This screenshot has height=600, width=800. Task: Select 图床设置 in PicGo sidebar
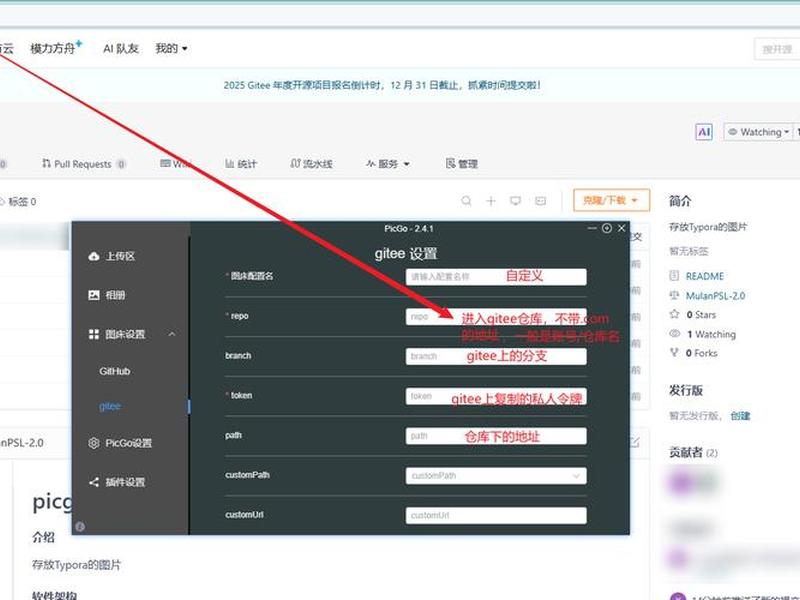point(117,334)
